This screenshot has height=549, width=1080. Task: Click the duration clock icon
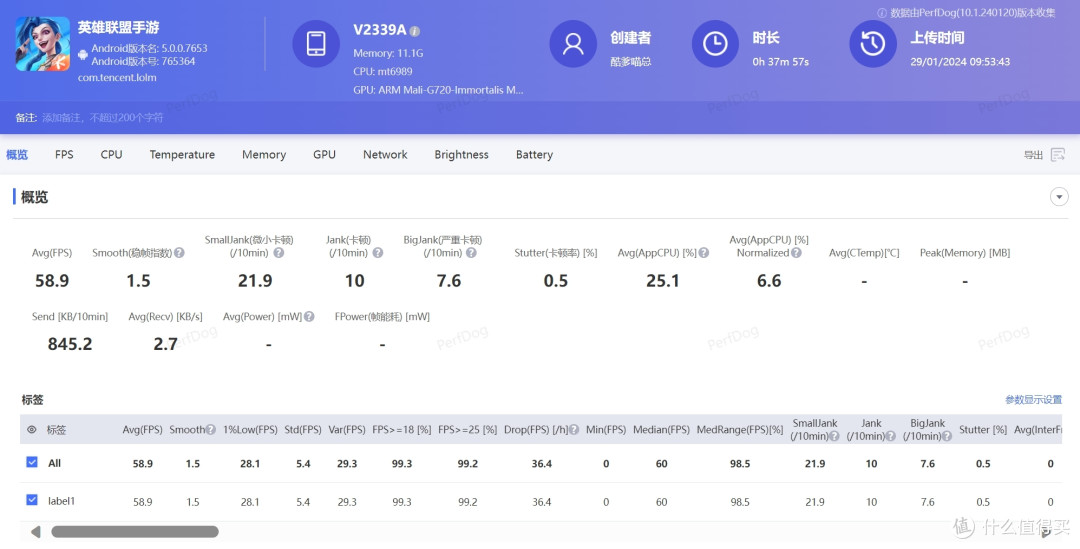(x=715, y=44)
